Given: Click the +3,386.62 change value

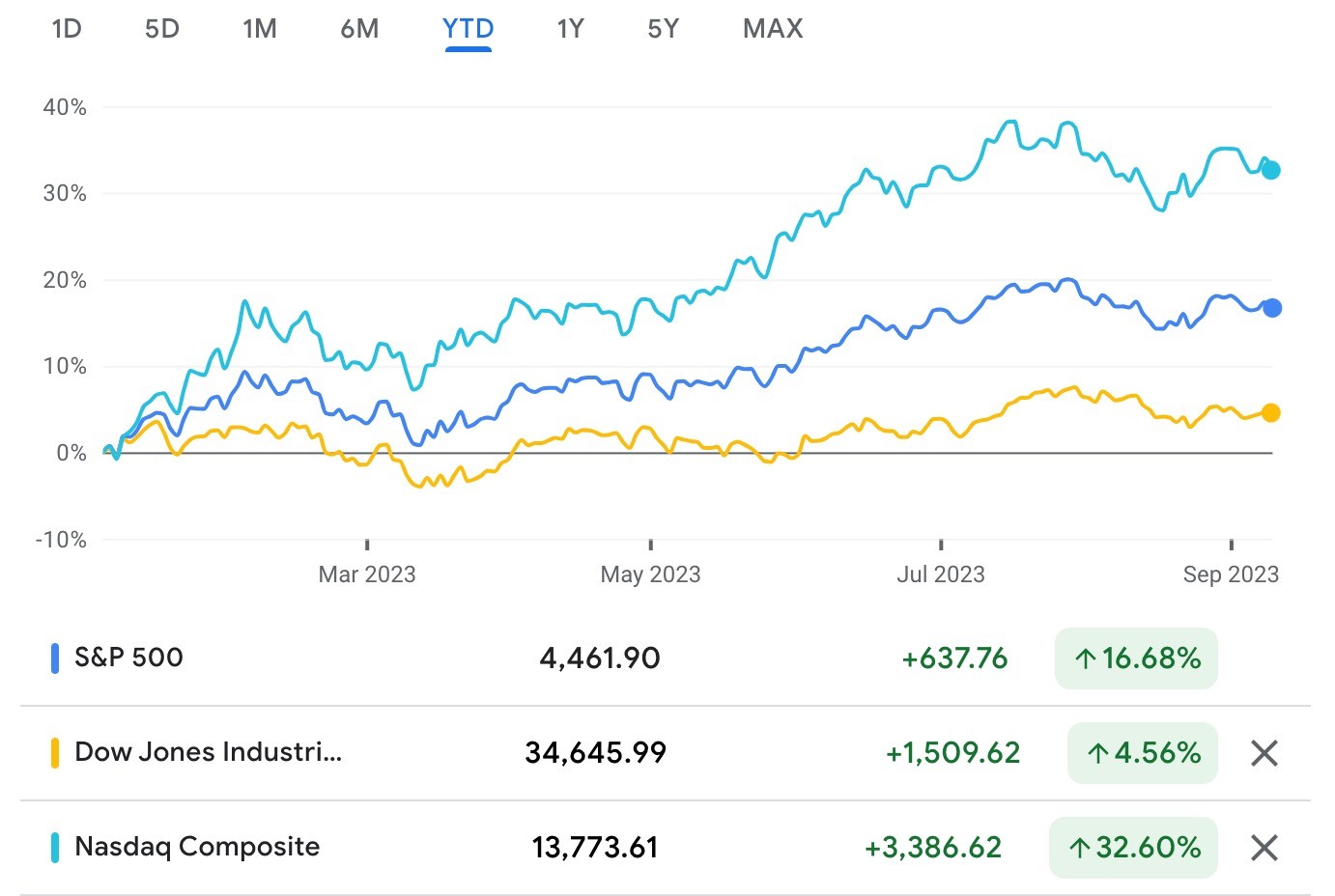Looking at the screenshot, I should click(933, 848).
